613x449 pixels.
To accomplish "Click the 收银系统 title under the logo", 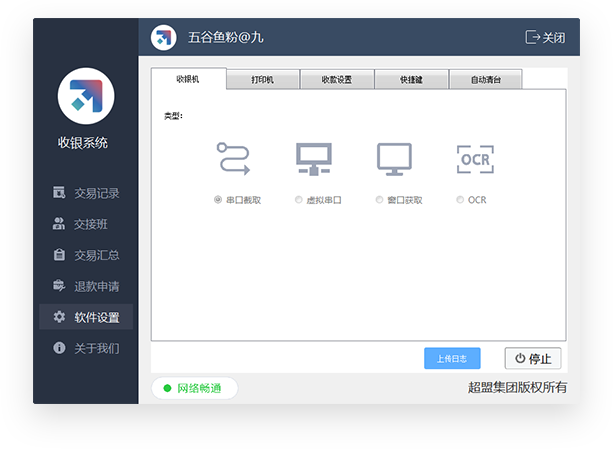I will (83, 143).
